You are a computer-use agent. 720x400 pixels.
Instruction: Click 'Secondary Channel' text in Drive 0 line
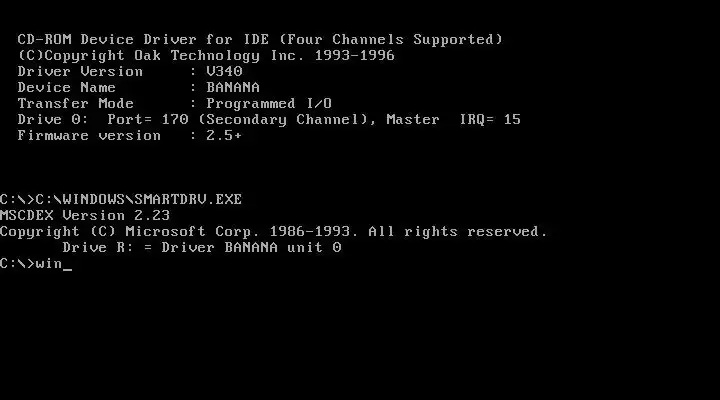[x=287, y=119]
